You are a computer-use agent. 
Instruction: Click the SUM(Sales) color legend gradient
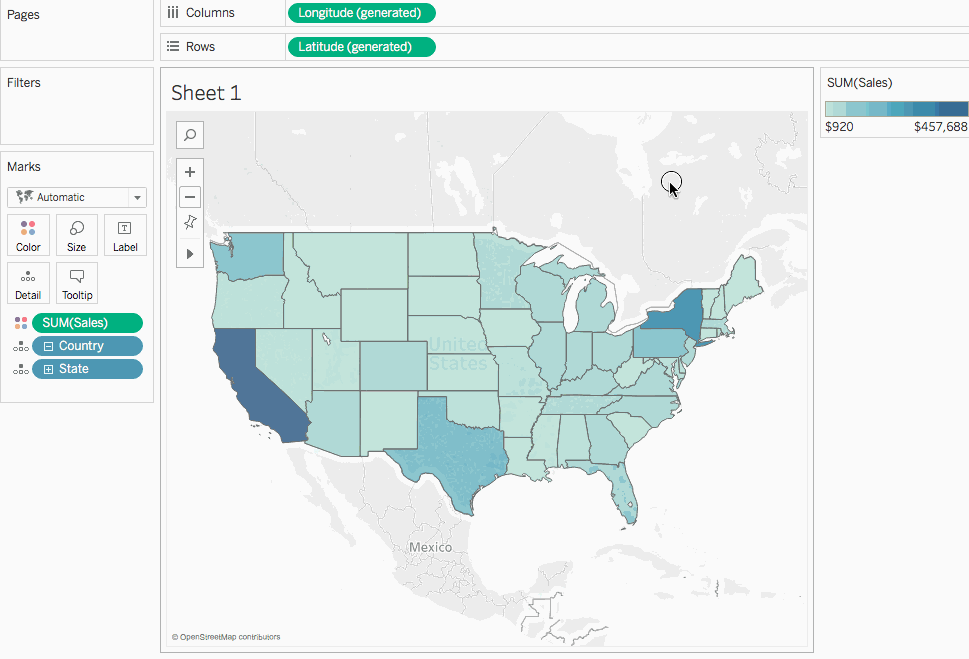pos(895,109)
